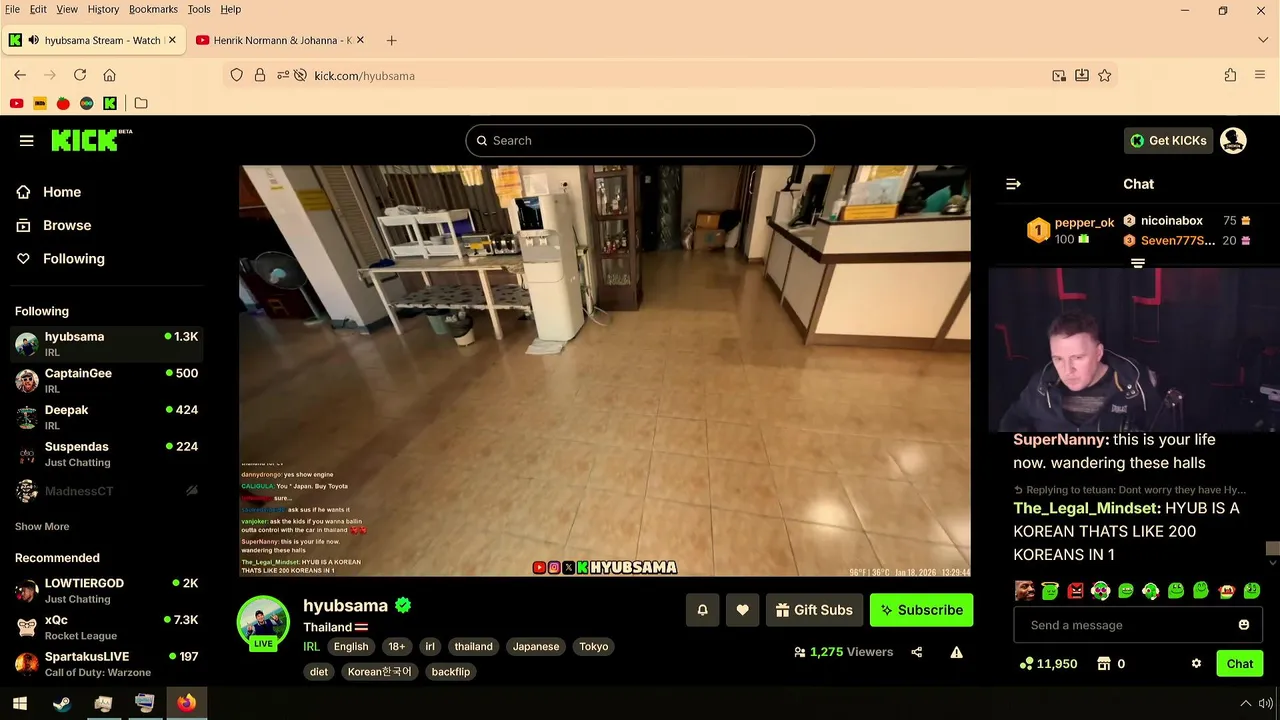Open a new browser tab

[x=391, y=40]
